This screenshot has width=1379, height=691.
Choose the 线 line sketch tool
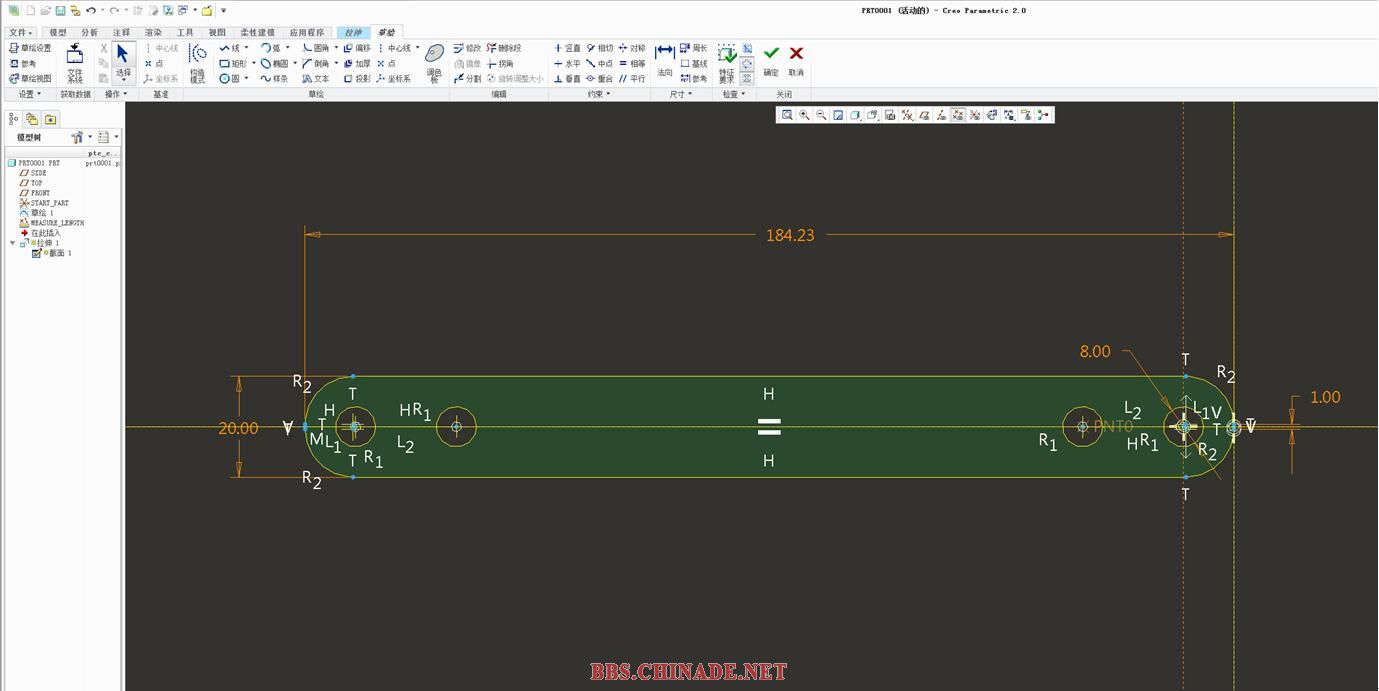point(230,48)
